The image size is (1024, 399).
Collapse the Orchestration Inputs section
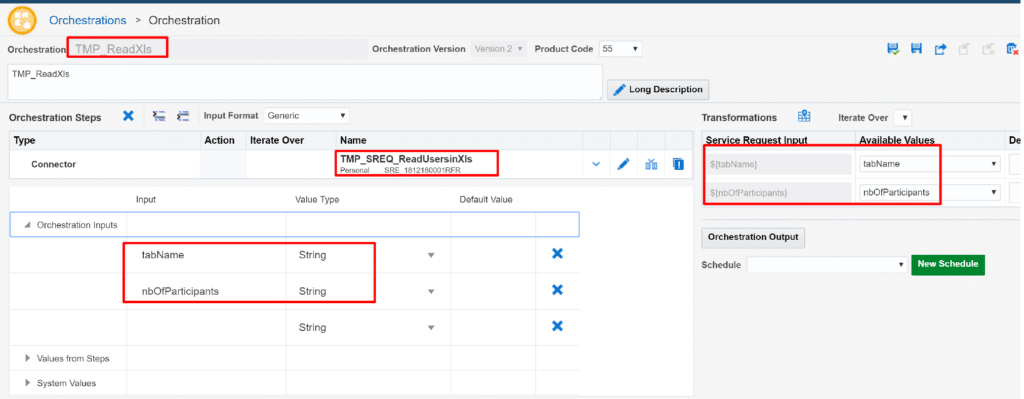(27, 225)
